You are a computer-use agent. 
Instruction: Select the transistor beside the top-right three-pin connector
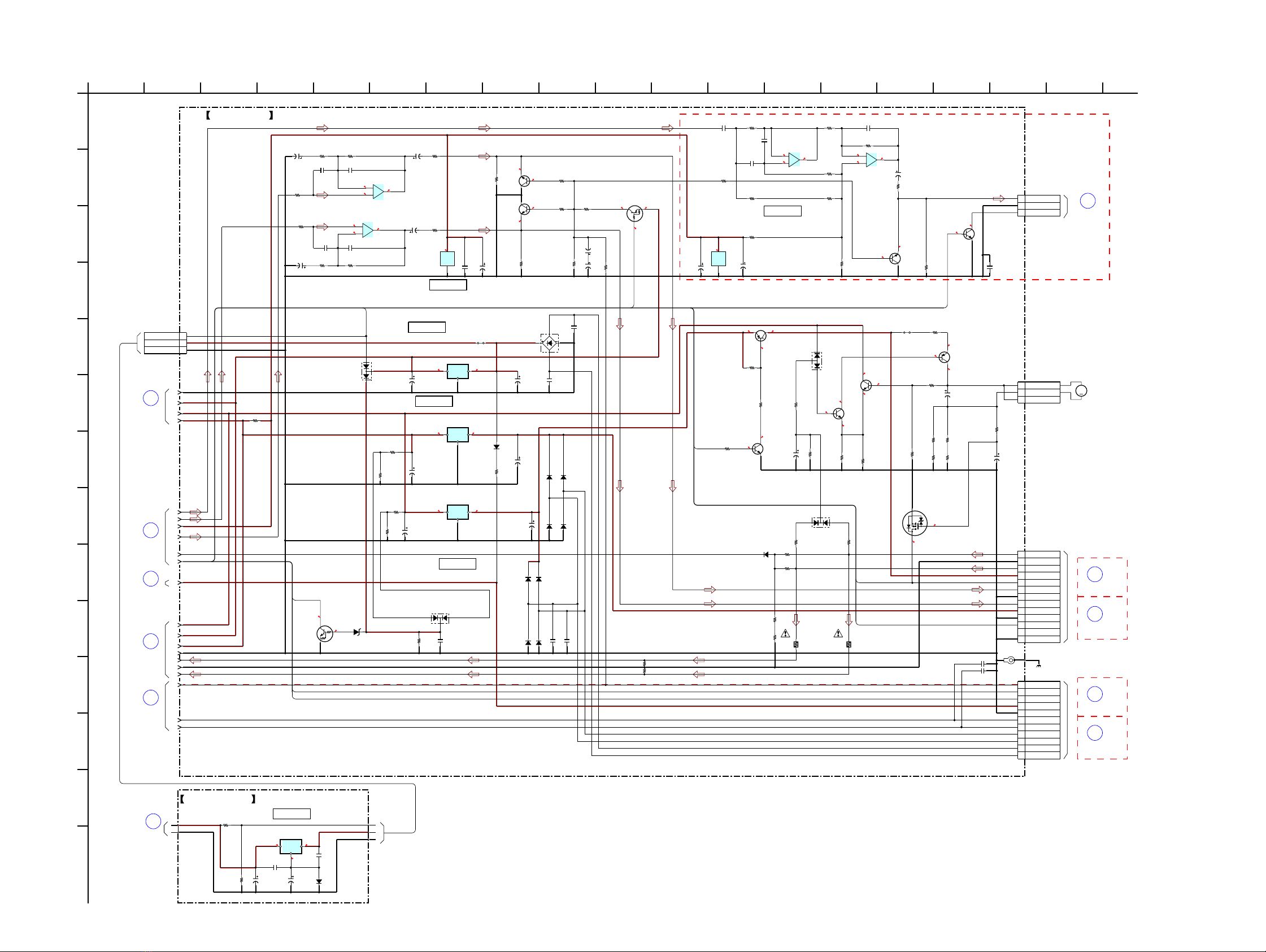point(968,233)
